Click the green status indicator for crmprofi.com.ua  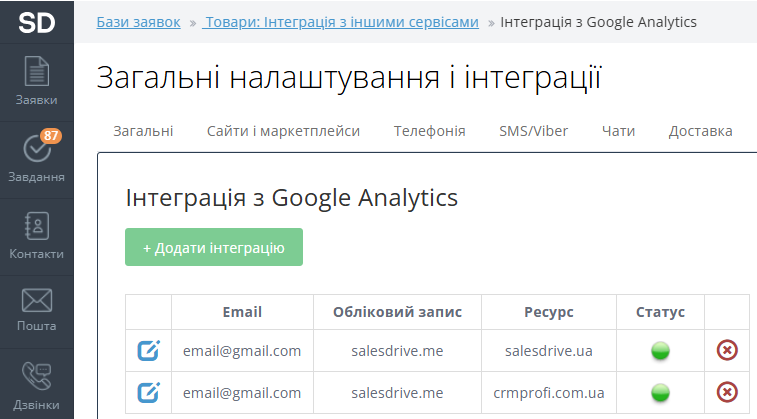(660, 392)
